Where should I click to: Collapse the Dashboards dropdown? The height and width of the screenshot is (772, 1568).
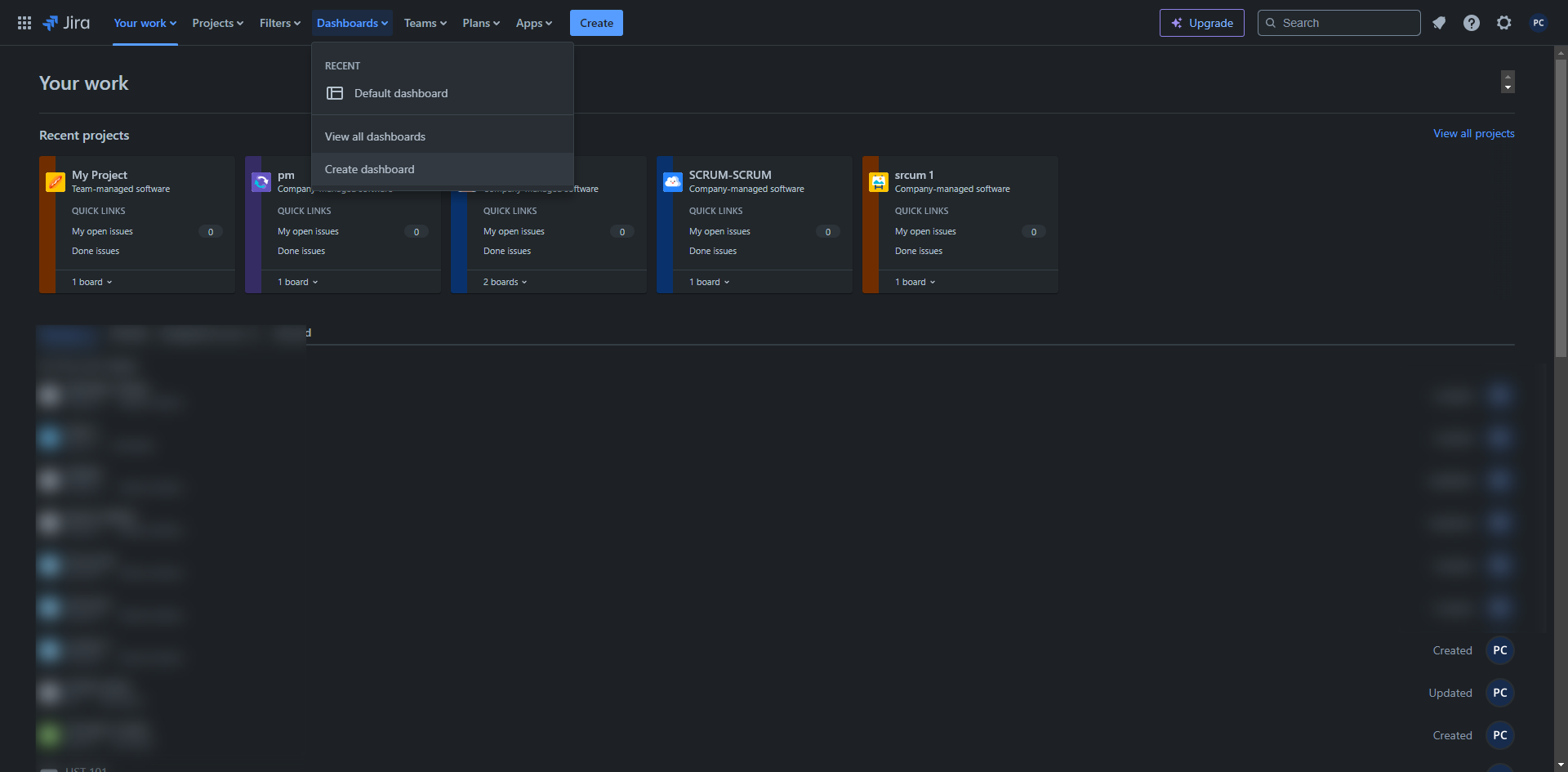(352, 23)
